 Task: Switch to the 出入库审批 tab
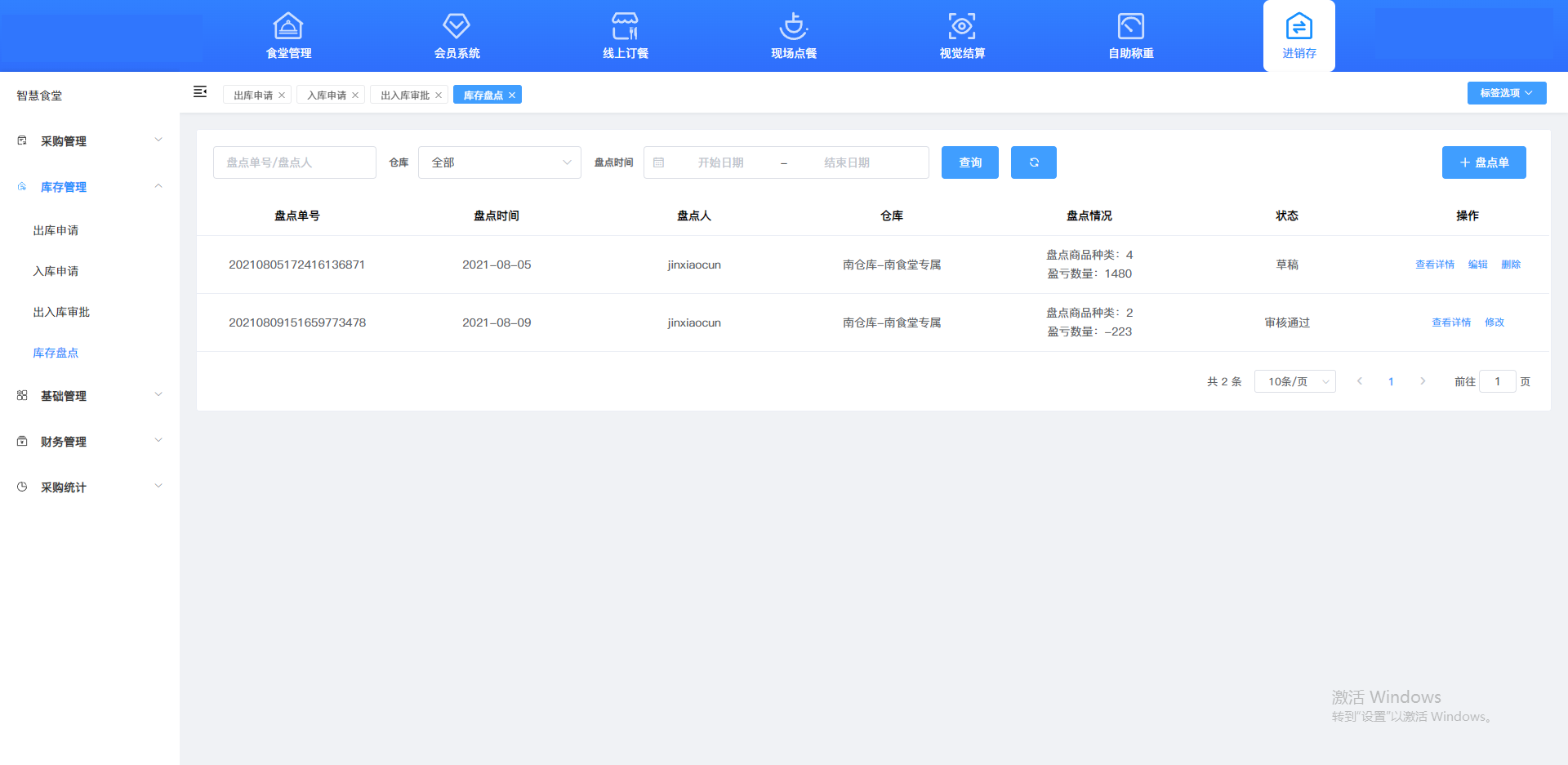[x=403, y=94]
